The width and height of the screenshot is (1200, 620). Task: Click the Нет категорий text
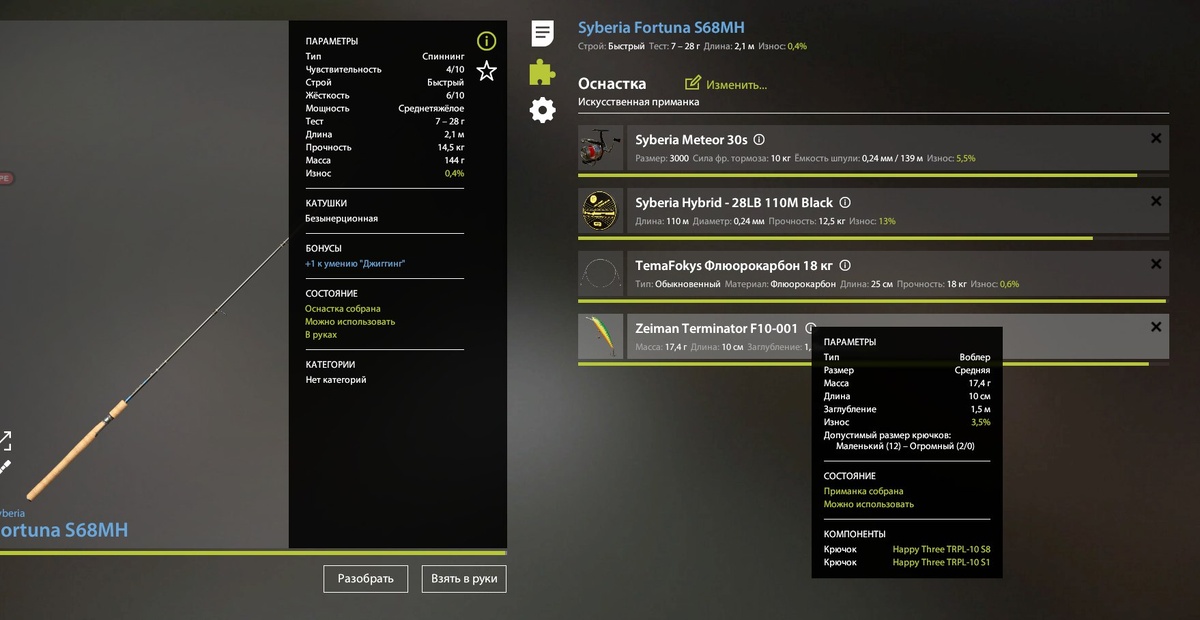[336, 380]
